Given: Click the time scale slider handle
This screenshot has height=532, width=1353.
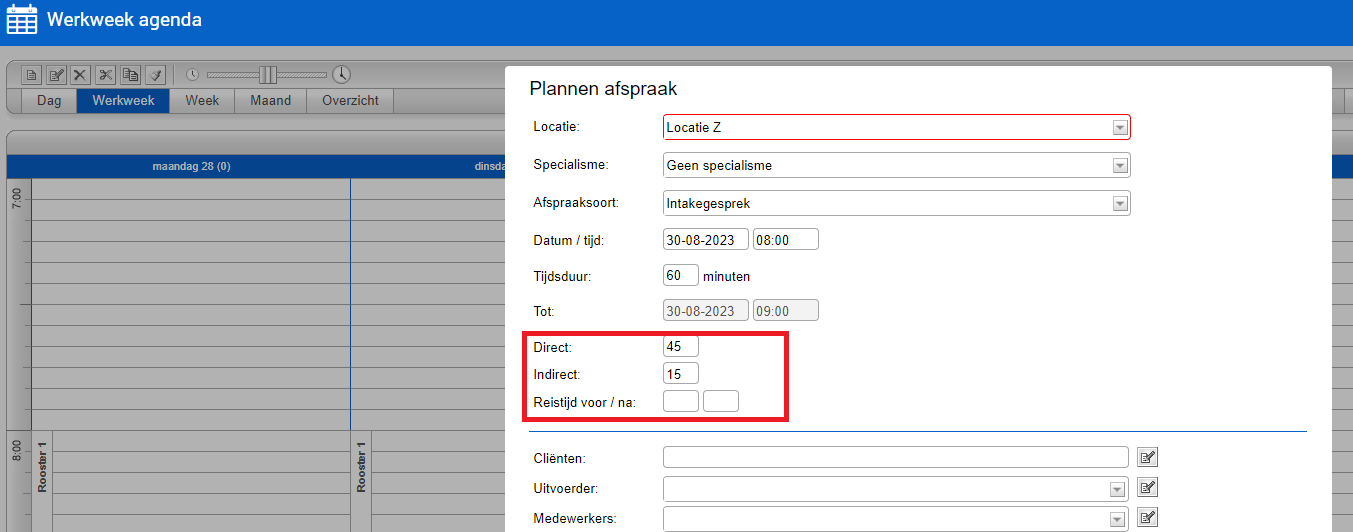Looking at the screenshot, I should [x=267, y=75].
